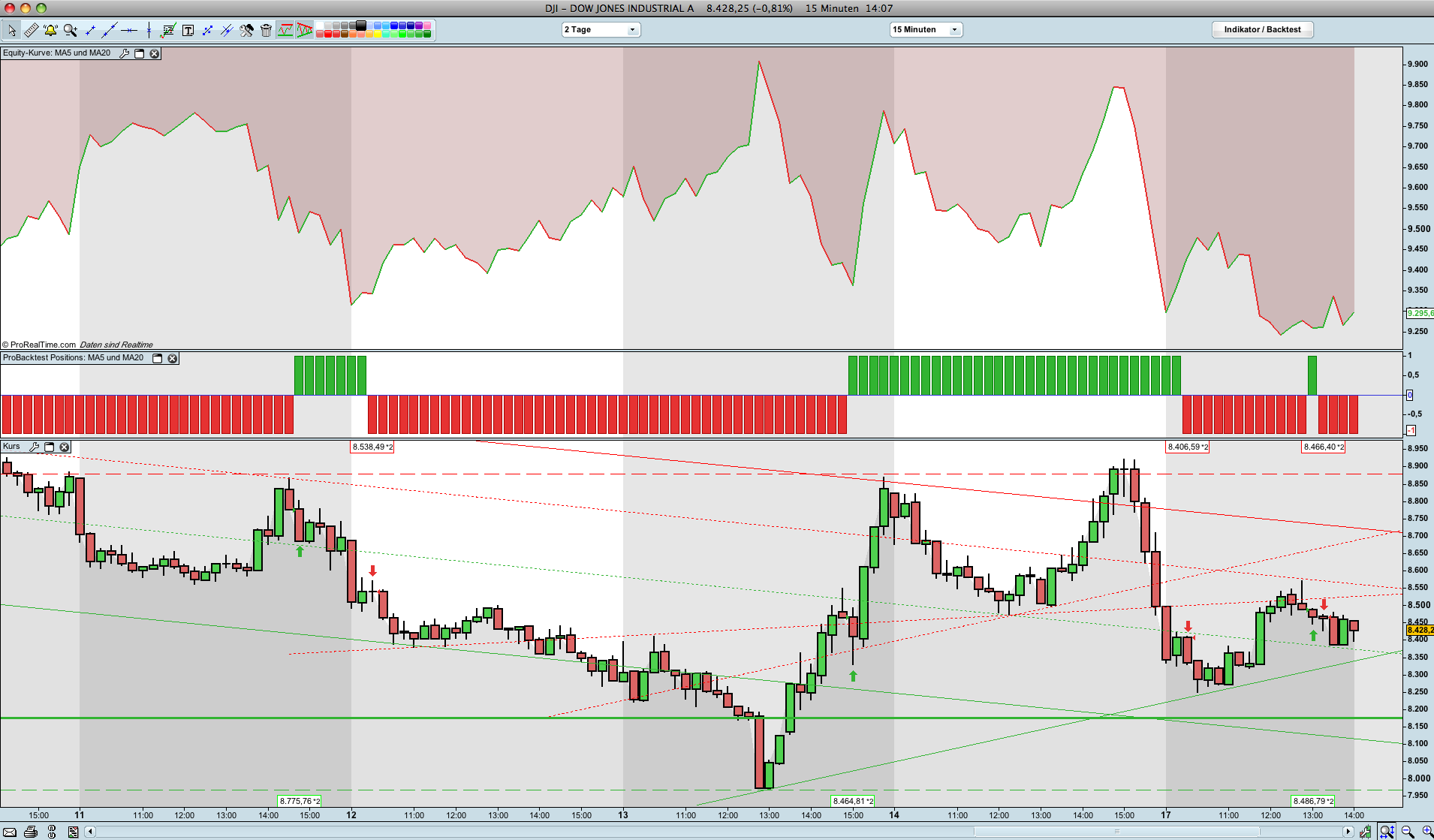Select the short line segment drawing tool
The image size is (1434, 840).
click(90, 30)
